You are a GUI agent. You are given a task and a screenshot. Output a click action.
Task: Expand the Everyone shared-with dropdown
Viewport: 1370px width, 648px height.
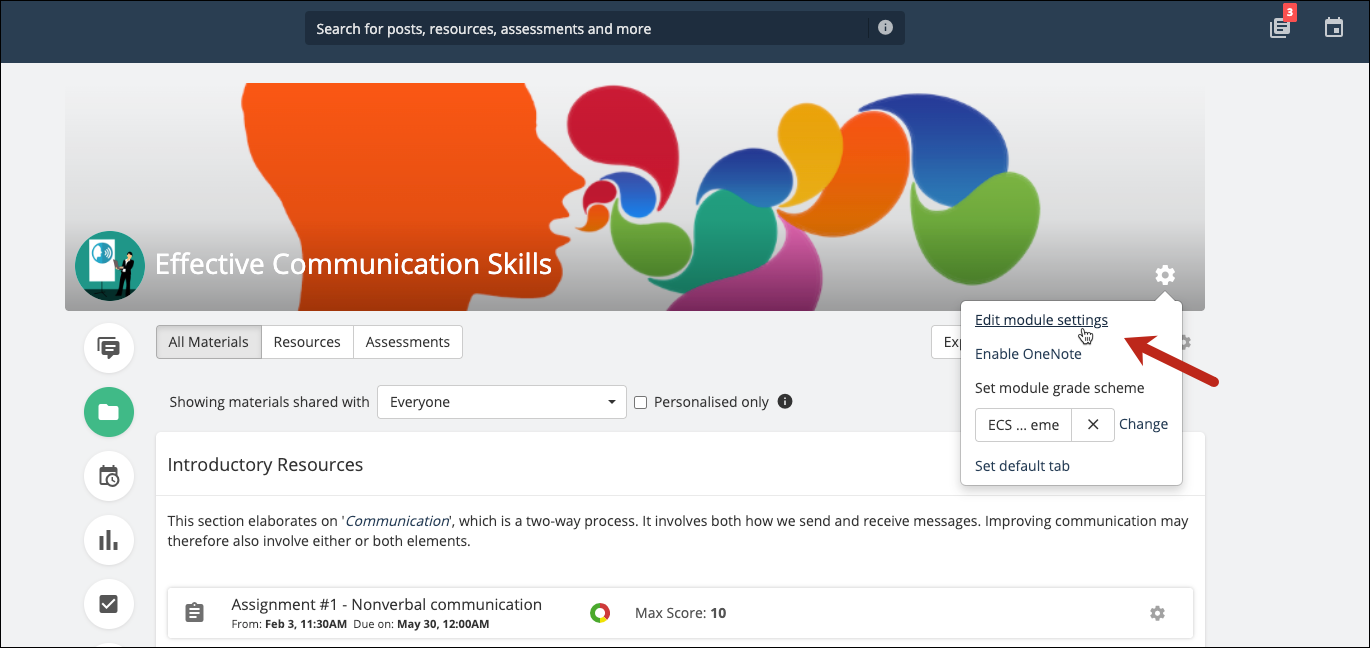[501, 402]
